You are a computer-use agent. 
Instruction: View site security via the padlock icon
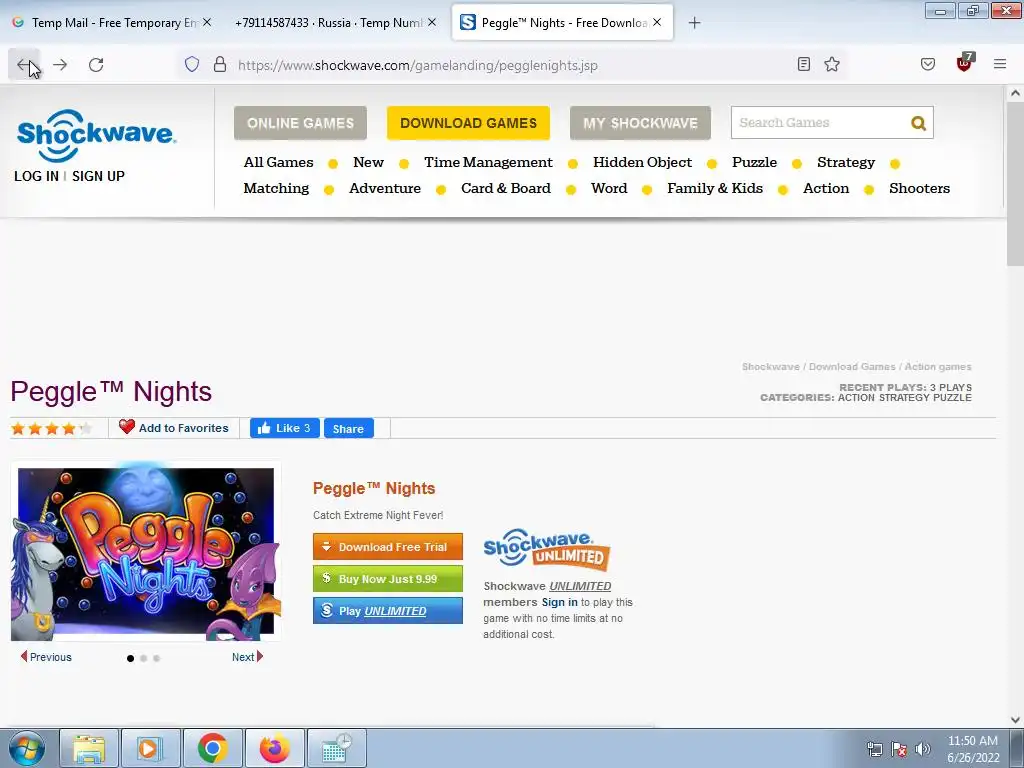(x=220, y=64)
